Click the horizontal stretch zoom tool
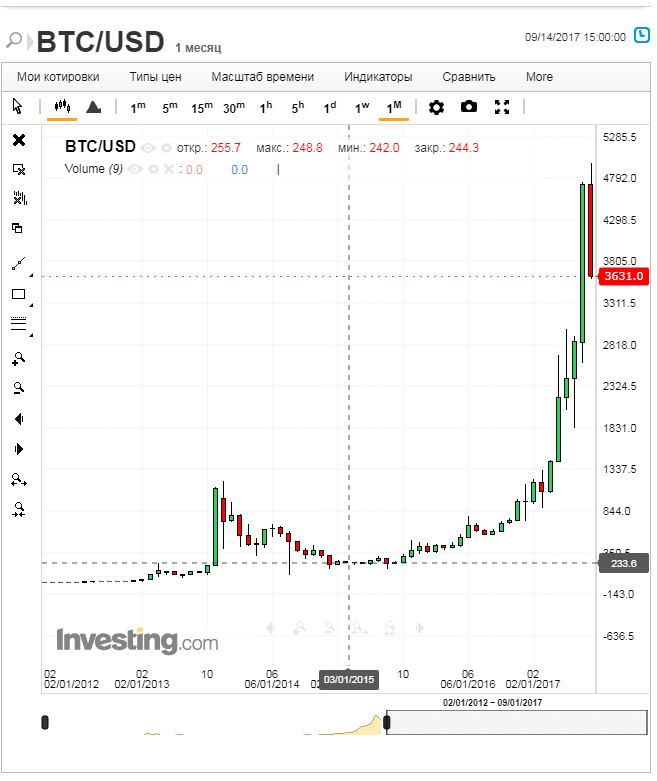Screen dimensions: 657x781 coord(19,480)
